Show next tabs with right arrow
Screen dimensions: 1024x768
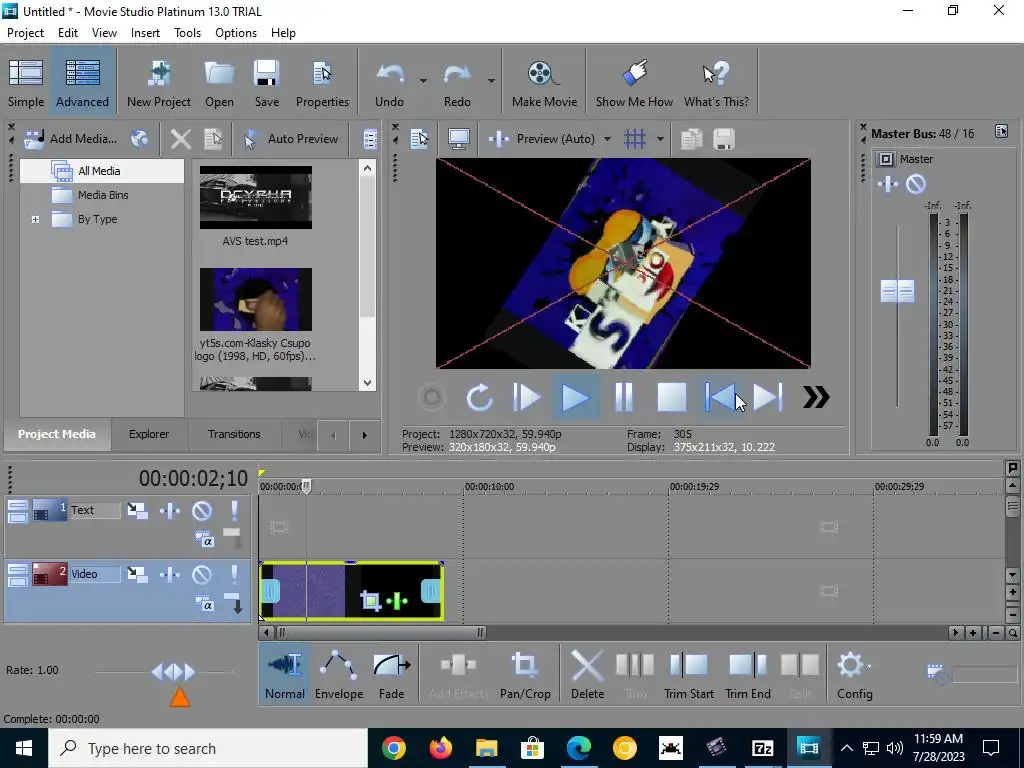[x=364, y=435]
